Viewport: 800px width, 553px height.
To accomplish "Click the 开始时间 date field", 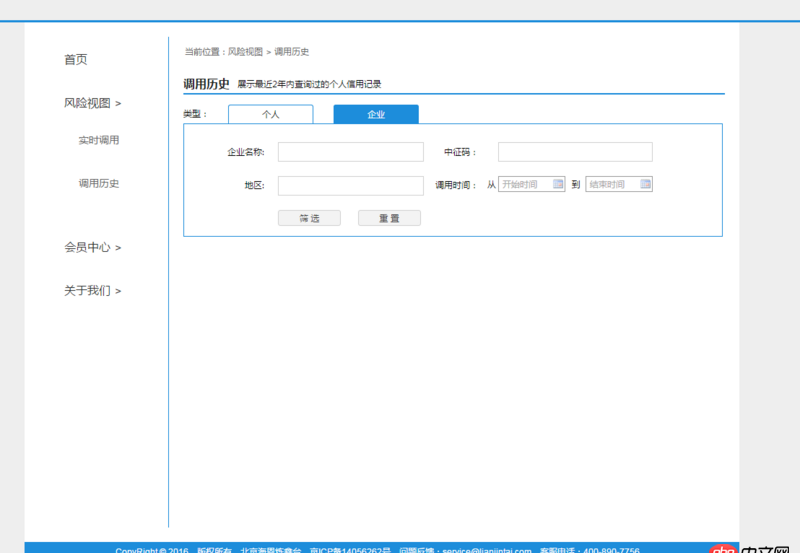I will coord(532,184).
